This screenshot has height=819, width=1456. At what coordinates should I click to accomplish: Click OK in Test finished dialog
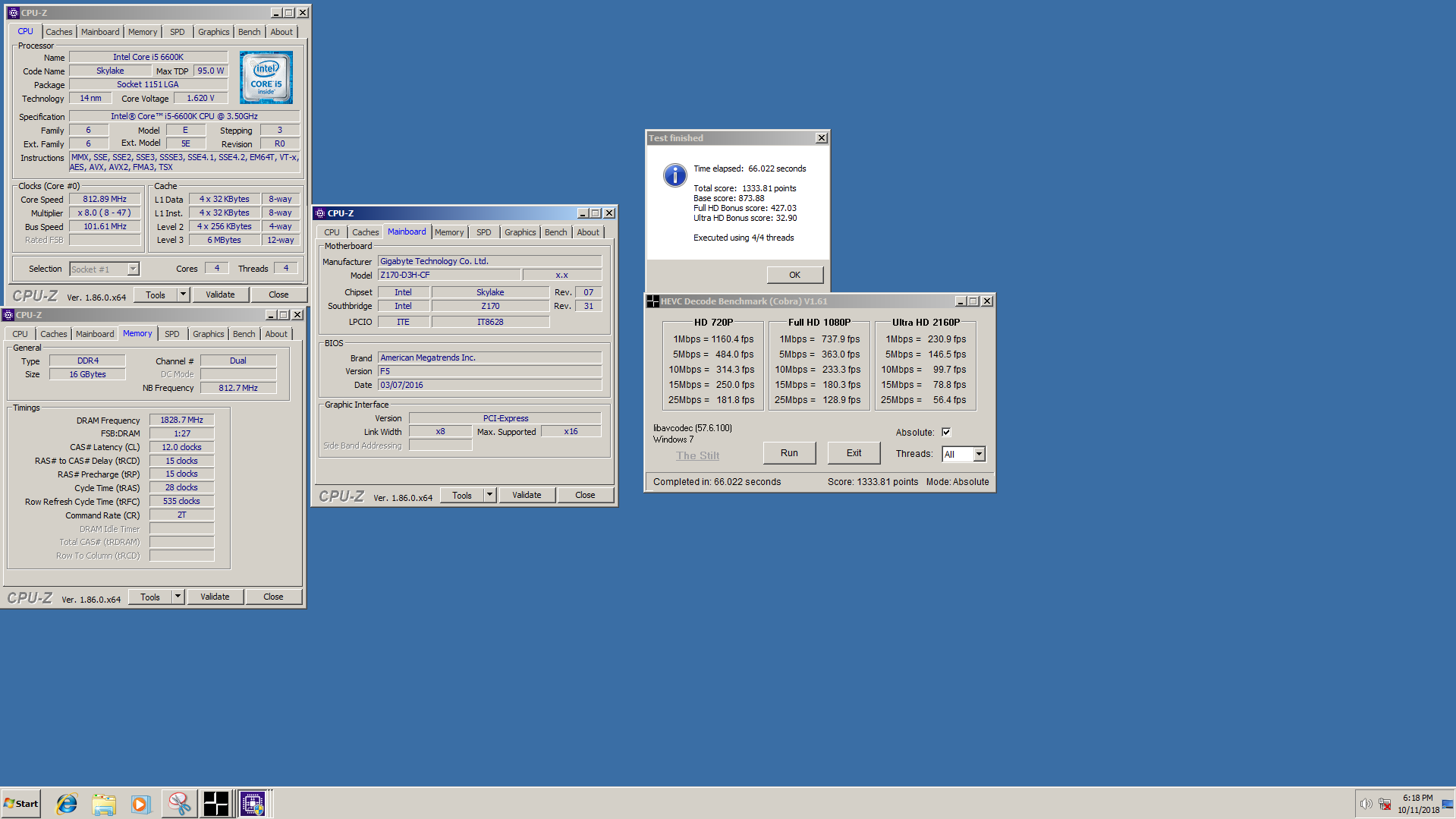coord(794,275)
